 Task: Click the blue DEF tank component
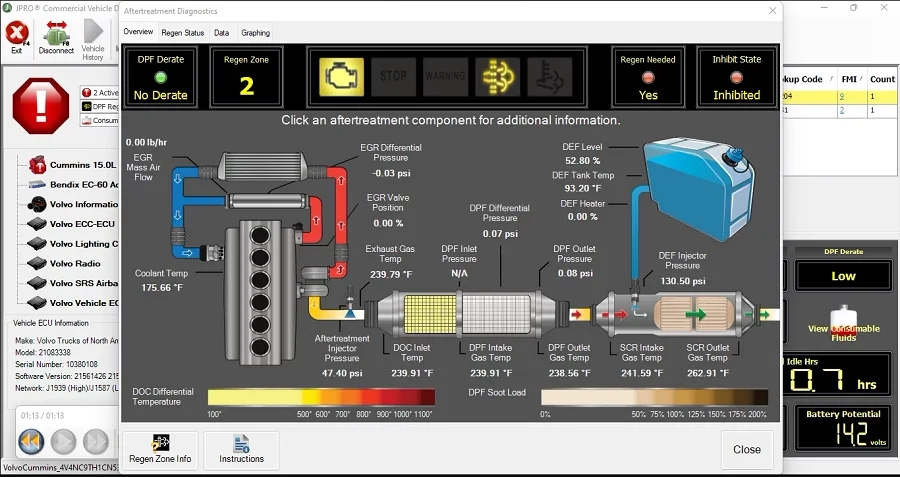(699, 188)
